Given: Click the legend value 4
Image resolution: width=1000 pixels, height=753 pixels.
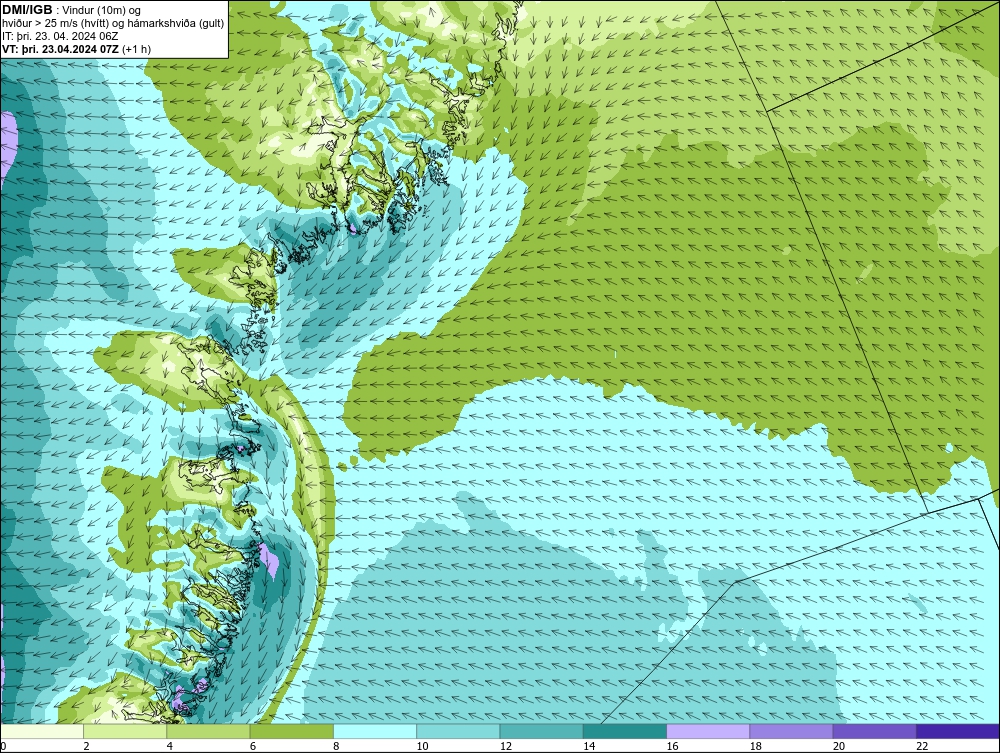Looking at the screenshot, I should tap(170, 746).
